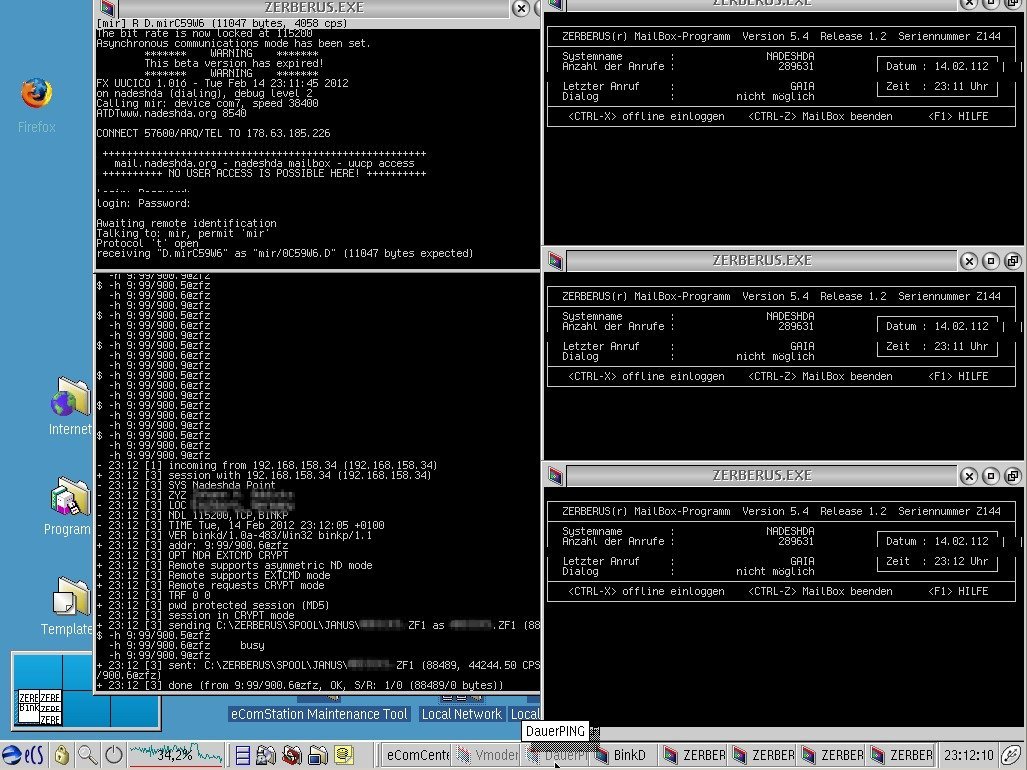
Task: Click the CONNECT 57600/ARQ/TEL line
Action: click(213, 133)
